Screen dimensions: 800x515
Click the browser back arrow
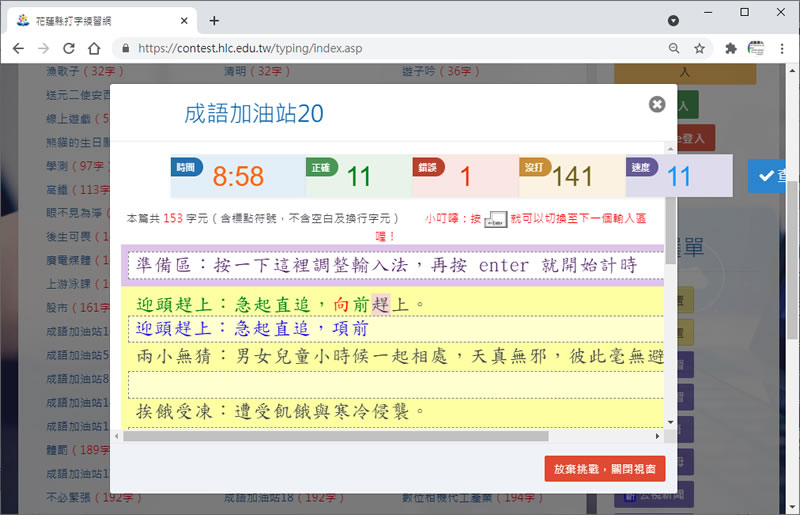(18, 48)
